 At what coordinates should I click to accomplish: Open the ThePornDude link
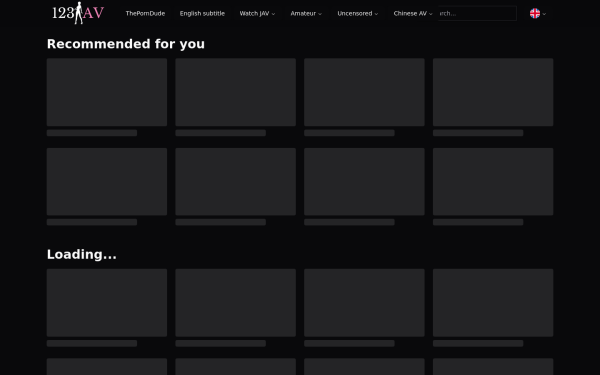click(145, 13)
